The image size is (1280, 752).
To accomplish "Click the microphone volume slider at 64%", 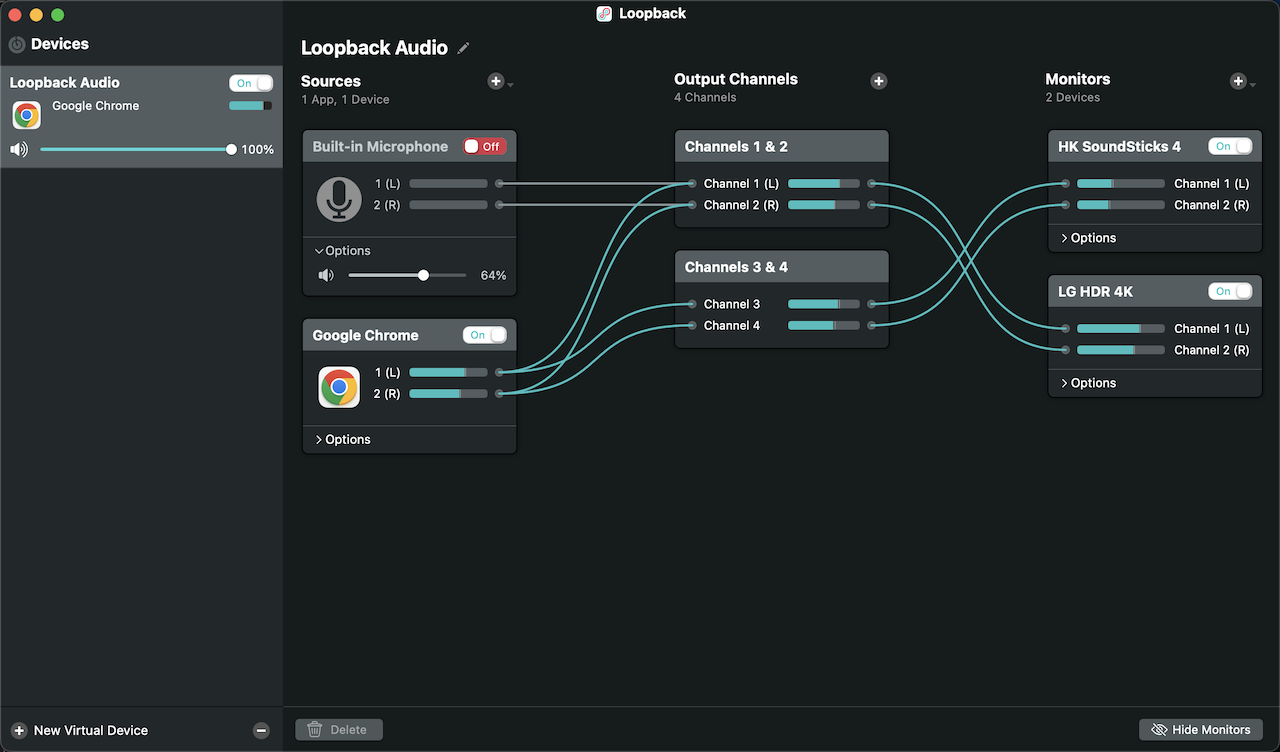I will 422,274.
